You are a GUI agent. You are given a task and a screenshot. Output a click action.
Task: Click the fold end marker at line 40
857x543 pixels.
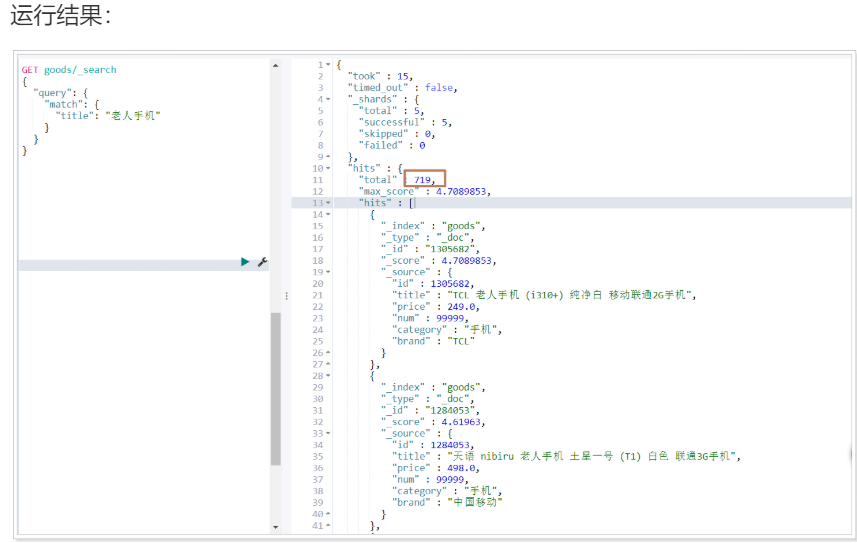[x=328, y=514]
